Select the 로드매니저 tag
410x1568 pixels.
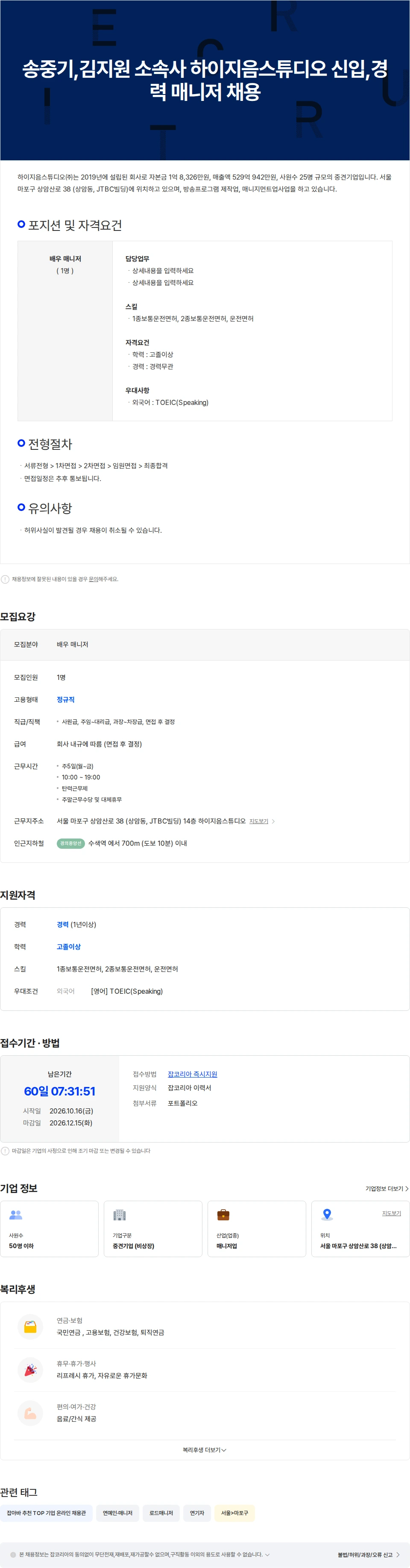161,1512
